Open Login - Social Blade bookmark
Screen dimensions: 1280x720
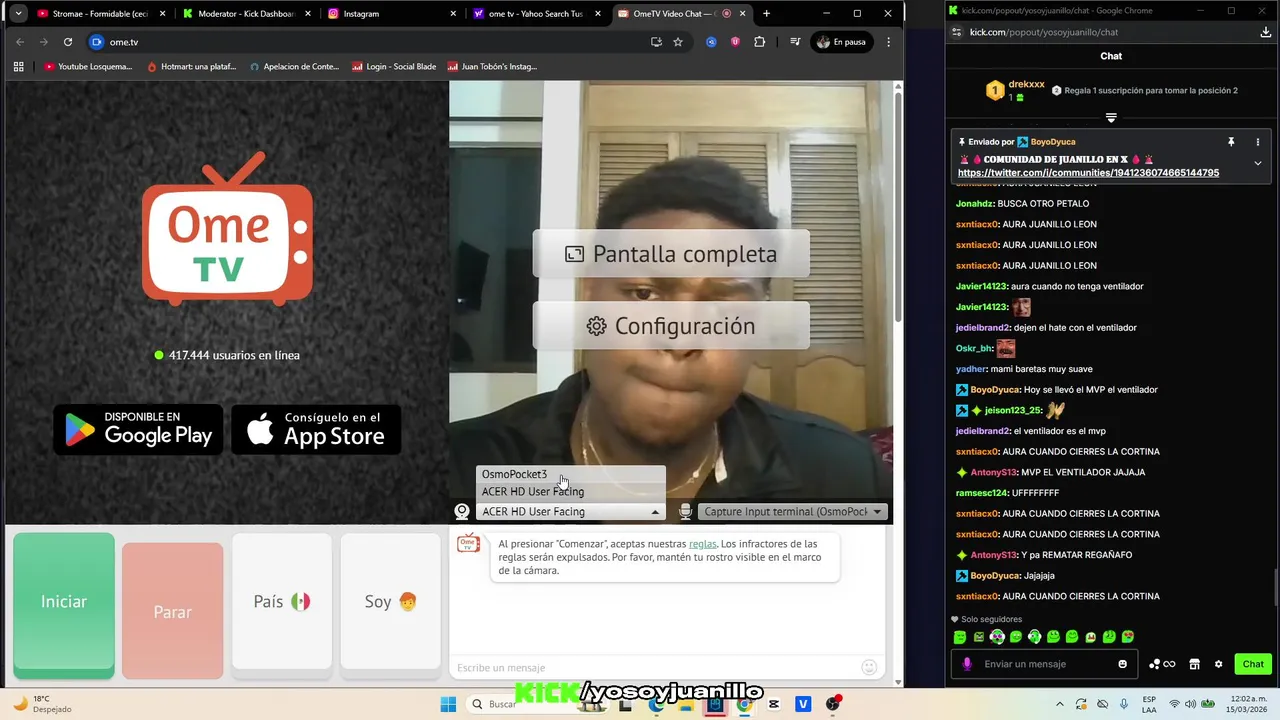pyautogui.click(x=394, y=66)
